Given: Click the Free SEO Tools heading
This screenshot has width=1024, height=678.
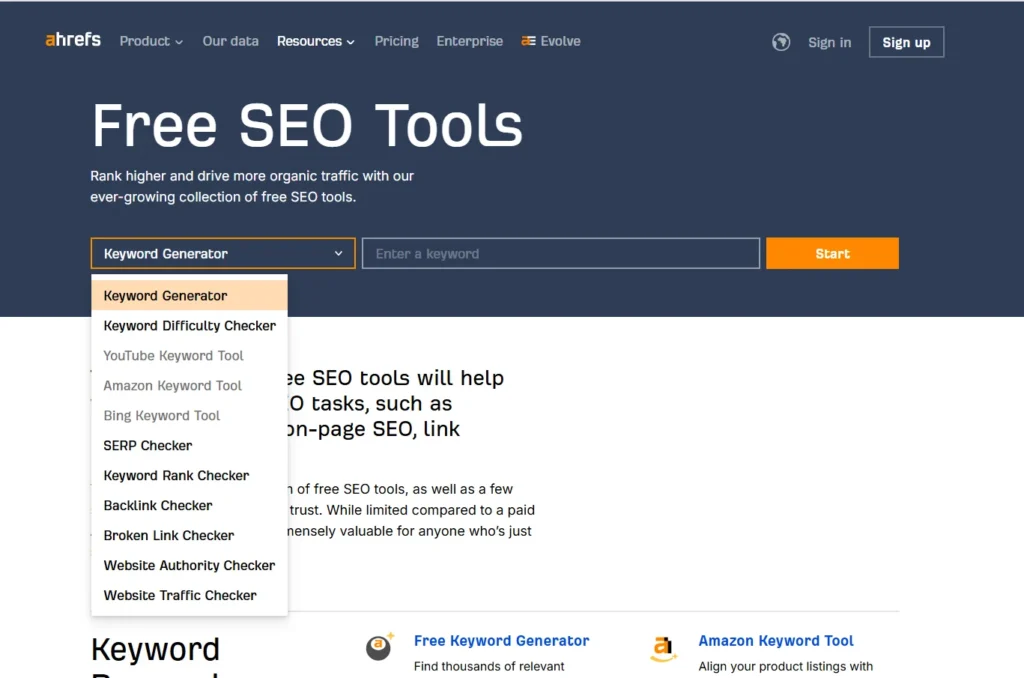Looking at the screenshot, I should (x=307, y=125).
